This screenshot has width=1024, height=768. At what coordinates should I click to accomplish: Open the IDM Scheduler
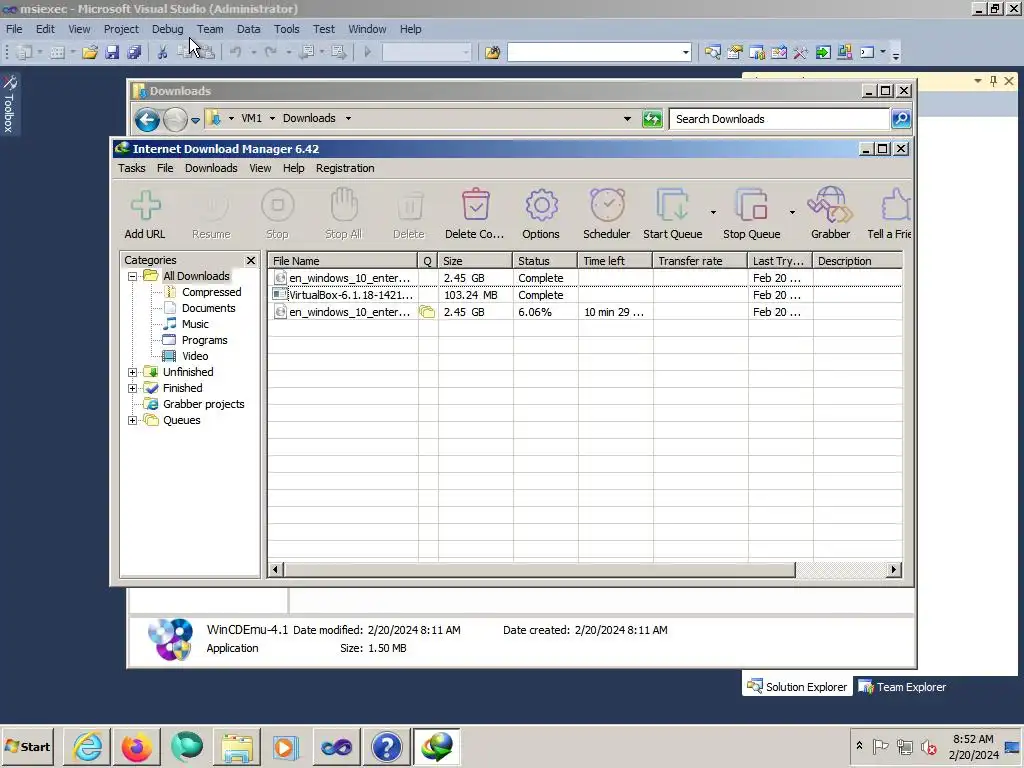click(x=607, y=214)
